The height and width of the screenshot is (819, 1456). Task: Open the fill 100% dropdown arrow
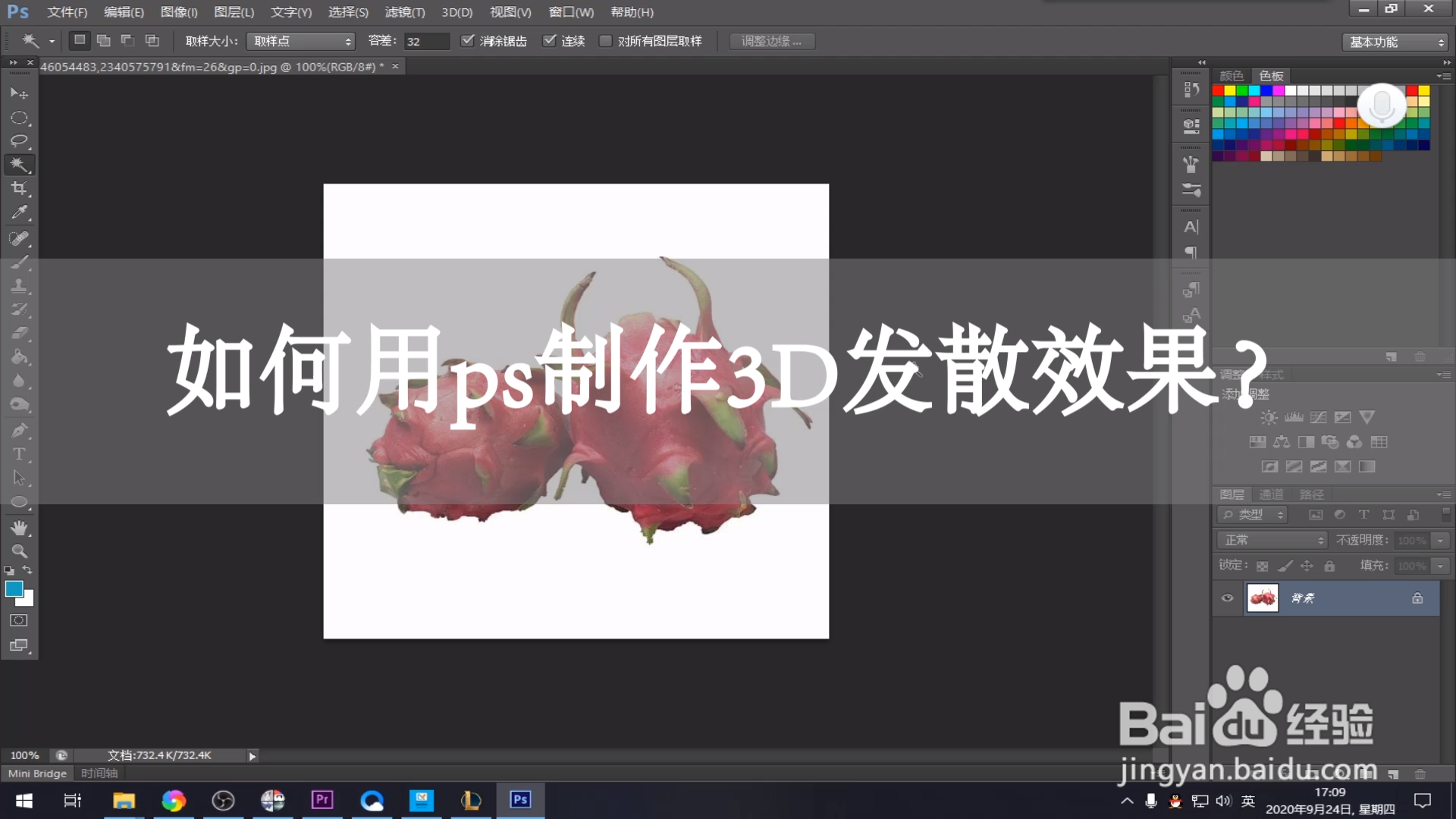click(x=1440, y=566)
